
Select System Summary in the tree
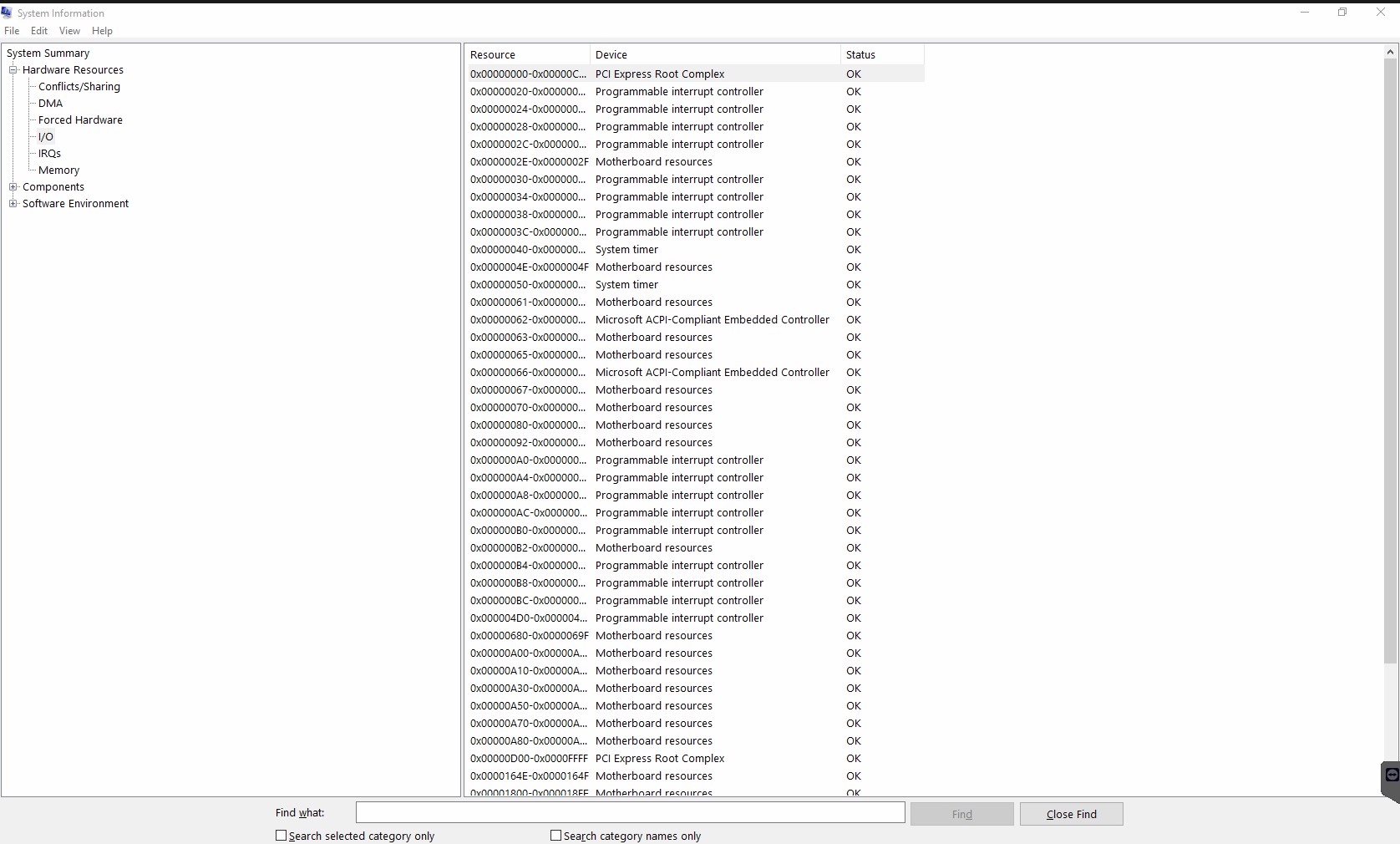[48, 53]
